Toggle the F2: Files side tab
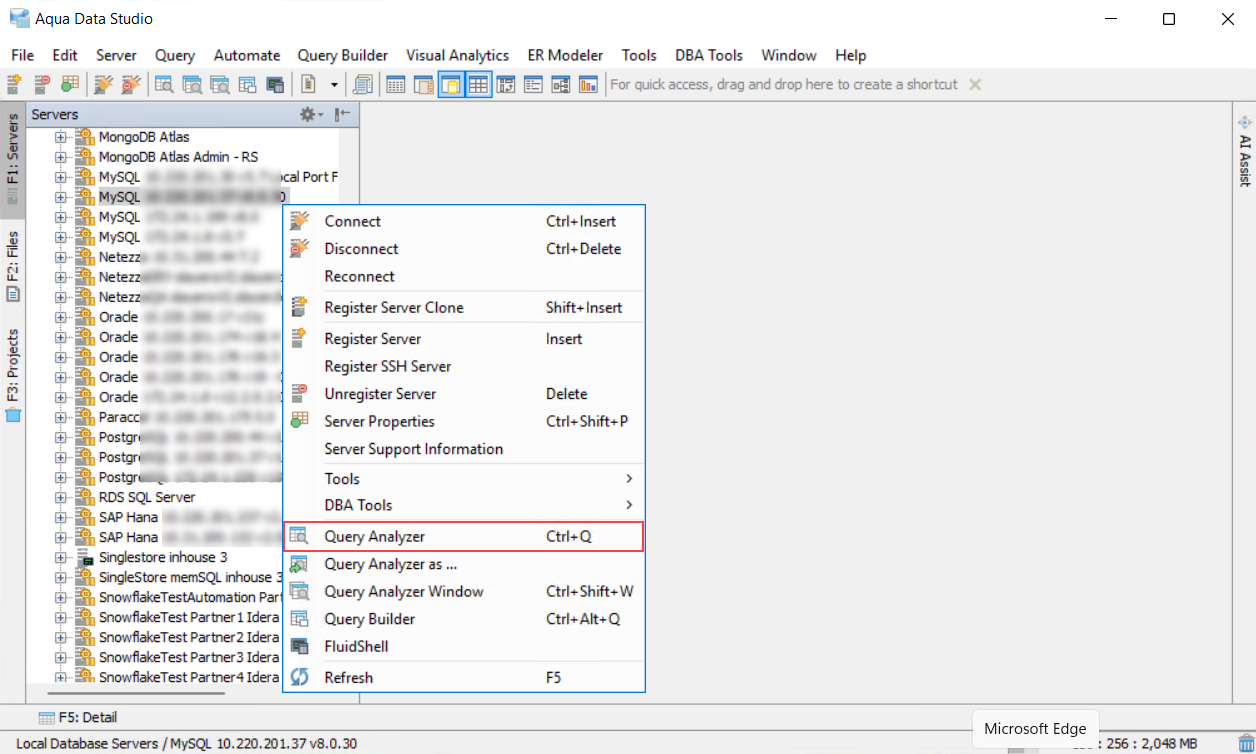Screen dimensions: 1256x754 [13, 266]
